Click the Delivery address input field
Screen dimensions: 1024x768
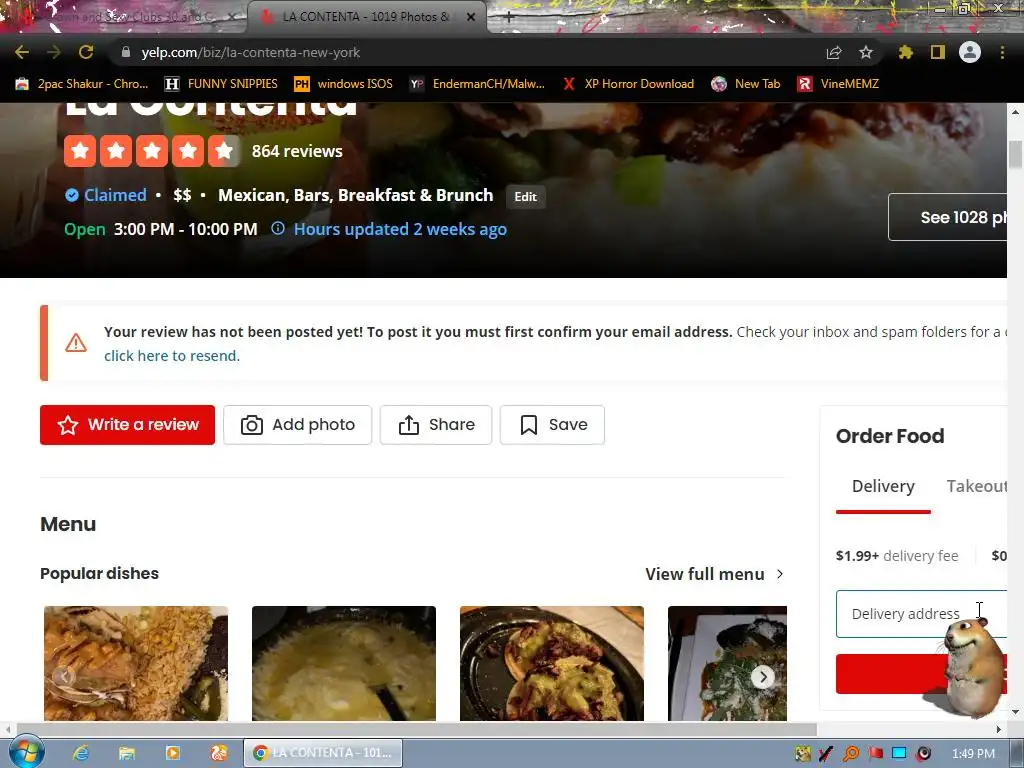pos(921,614)
